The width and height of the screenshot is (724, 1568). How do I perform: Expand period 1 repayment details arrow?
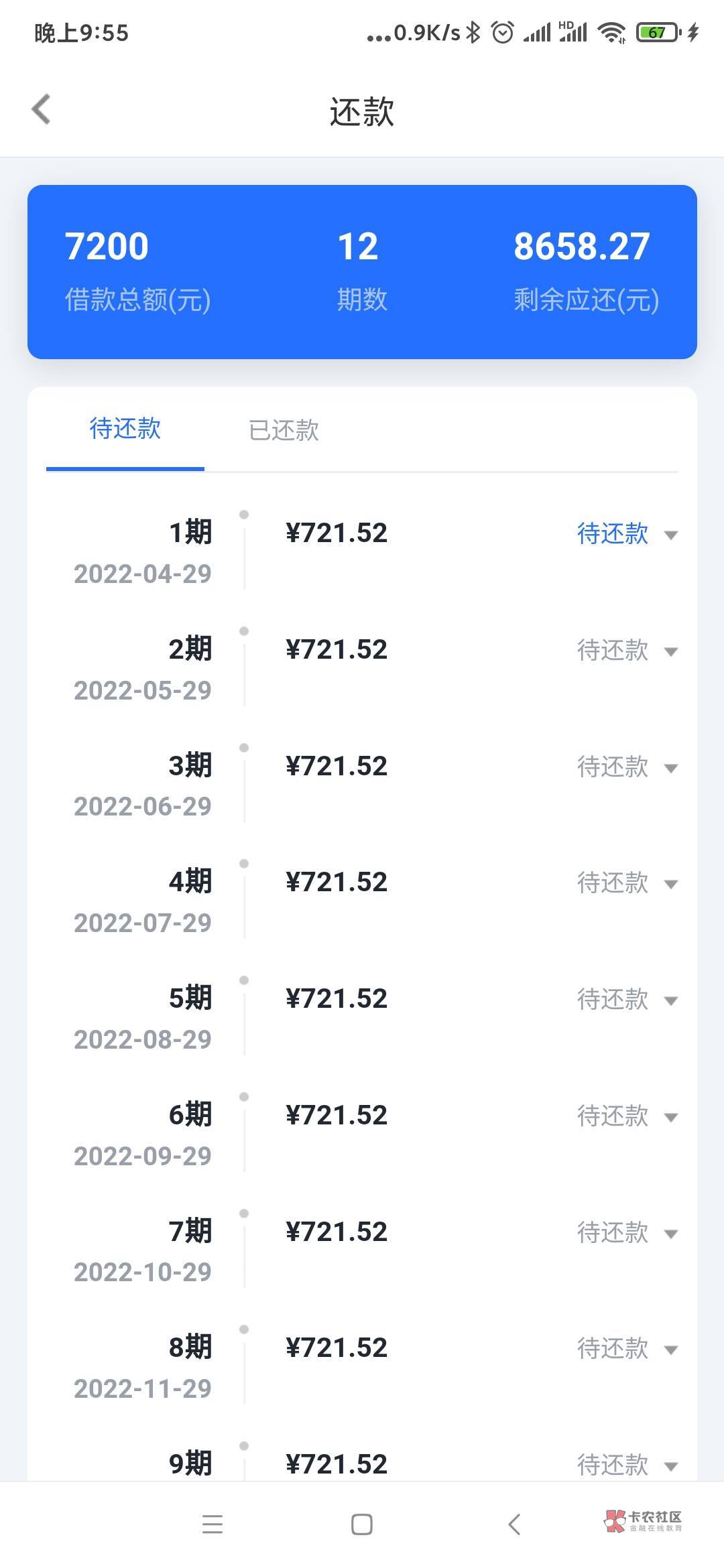click(x=670, y=535)
